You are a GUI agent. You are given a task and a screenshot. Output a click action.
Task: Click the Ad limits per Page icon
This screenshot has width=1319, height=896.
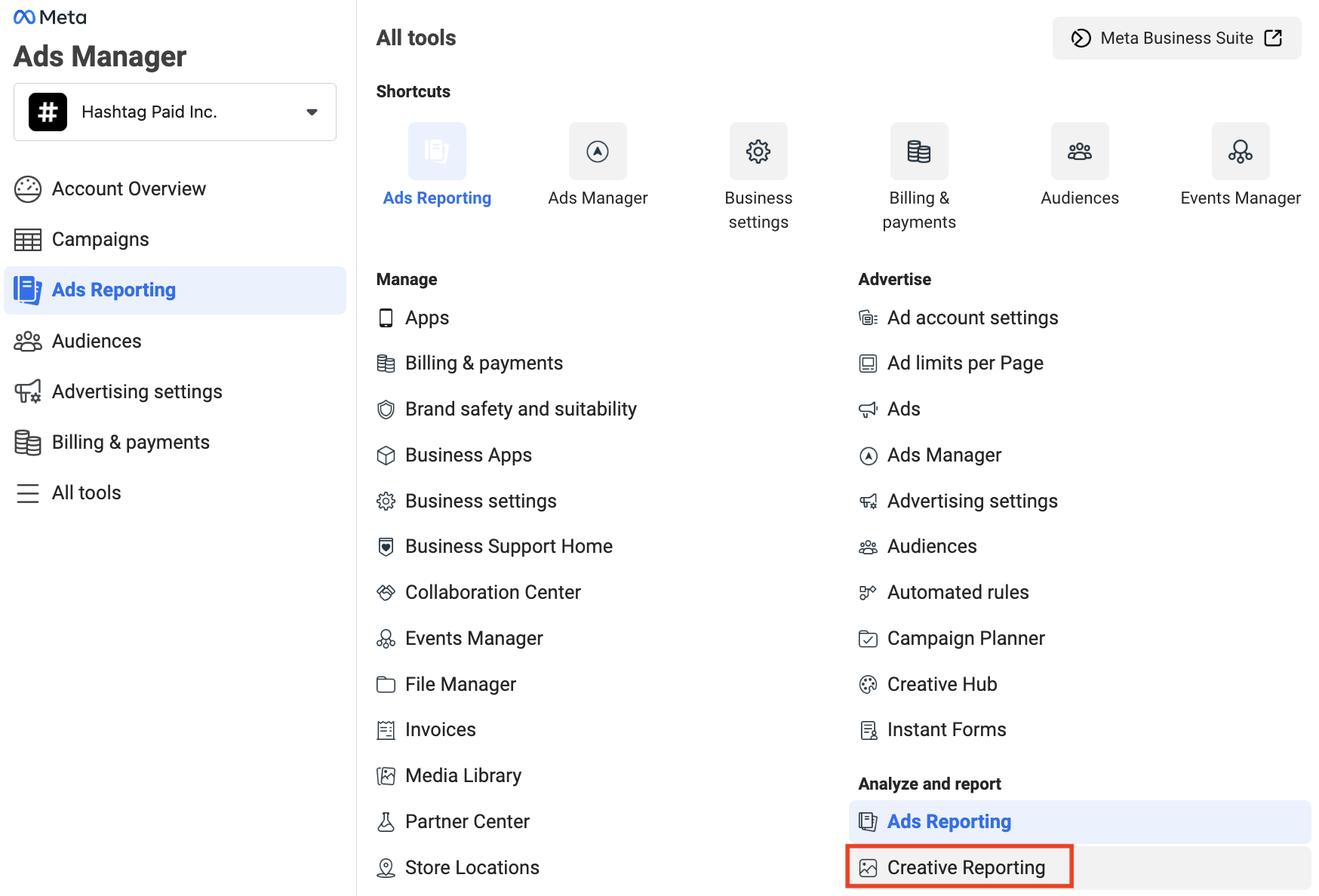[x=868, y=364]
